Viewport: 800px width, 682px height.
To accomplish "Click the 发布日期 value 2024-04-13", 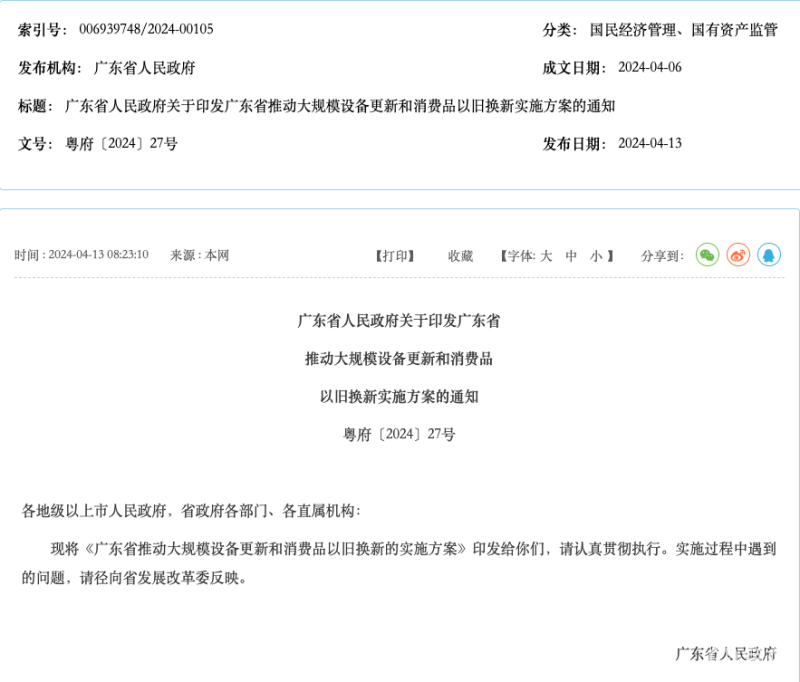I will tap(650, 143).
